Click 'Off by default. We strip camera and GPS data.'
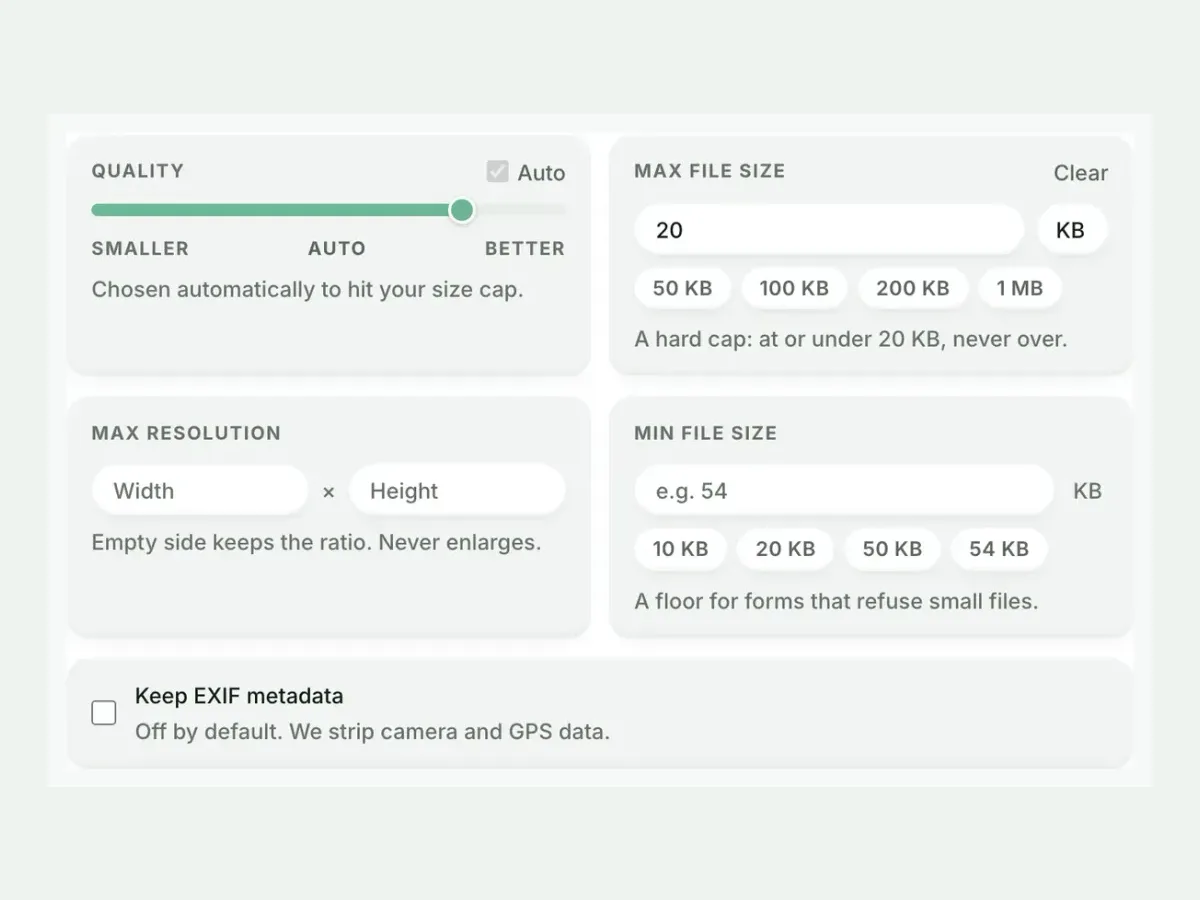Image resolution: width=1200 pixels, height=900 pixels. [x=372, y=731]
